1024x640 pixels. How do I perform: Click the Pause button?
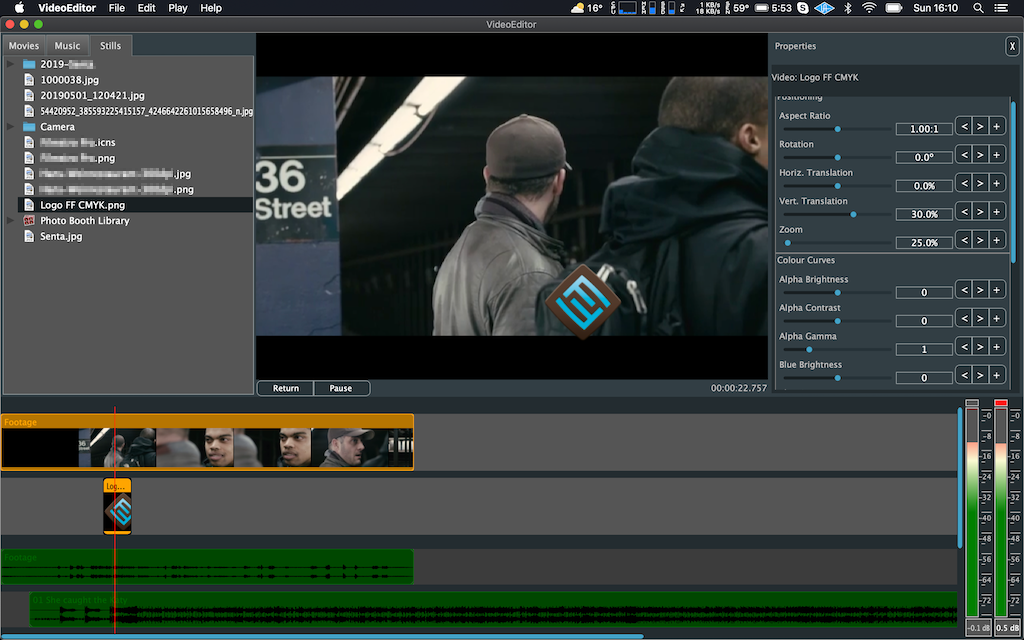coord(341,388)
